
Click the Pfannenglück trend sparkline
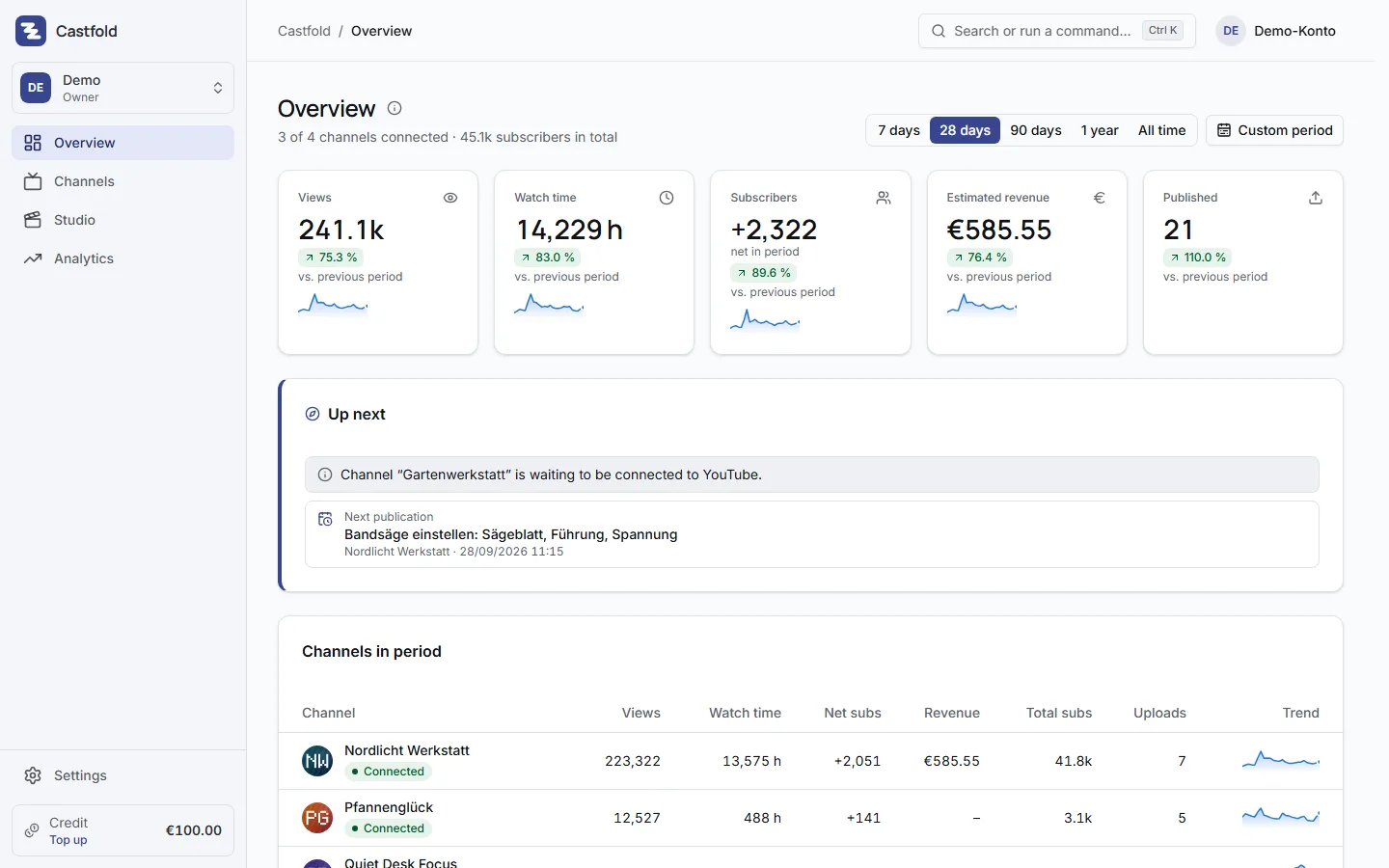(1281, 817)
